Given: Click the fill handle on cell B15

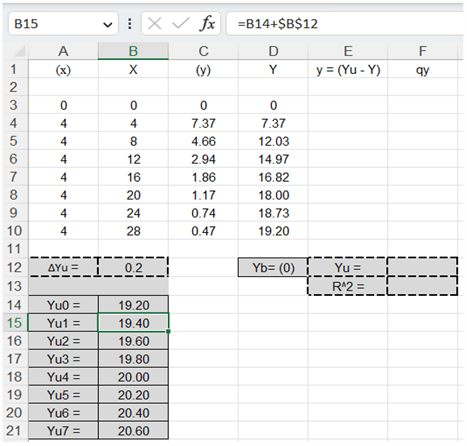Looking at the screenshot, I should pyautogui.click(x=168, y=331).
